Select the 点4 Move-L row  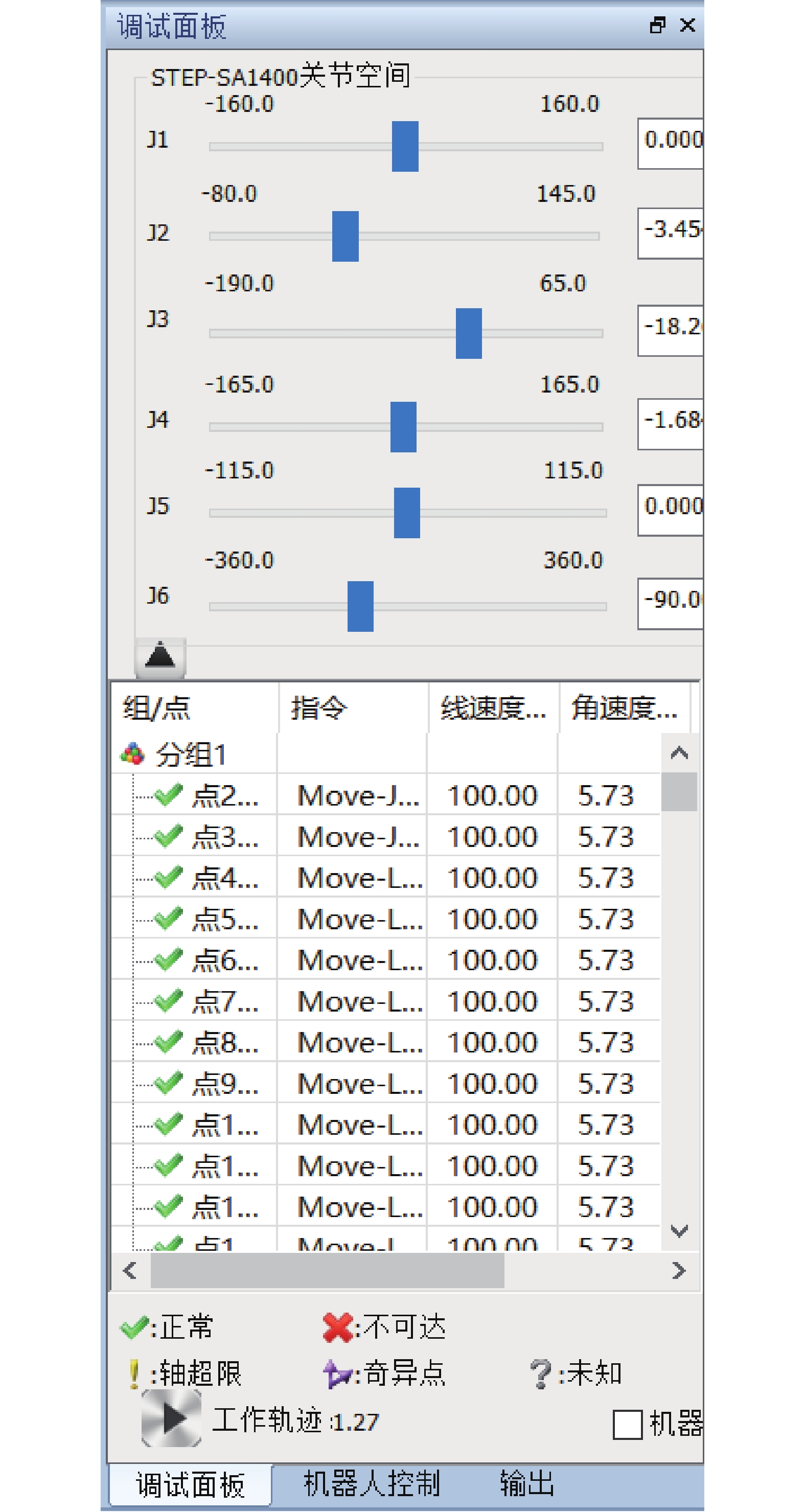(x=359, y=878)
